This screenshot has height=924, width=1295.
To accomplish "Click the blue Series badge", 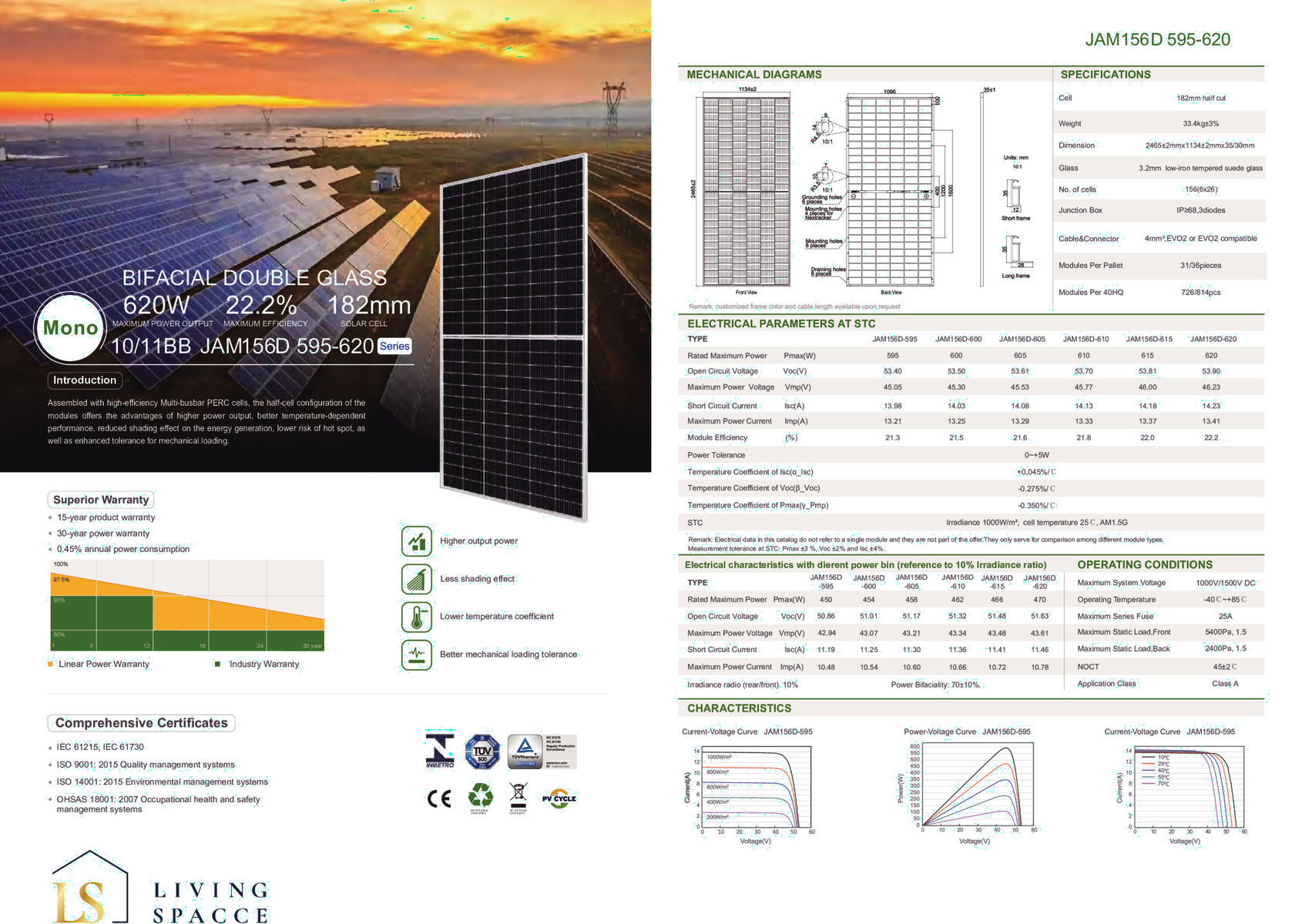I will click(394, 346).
